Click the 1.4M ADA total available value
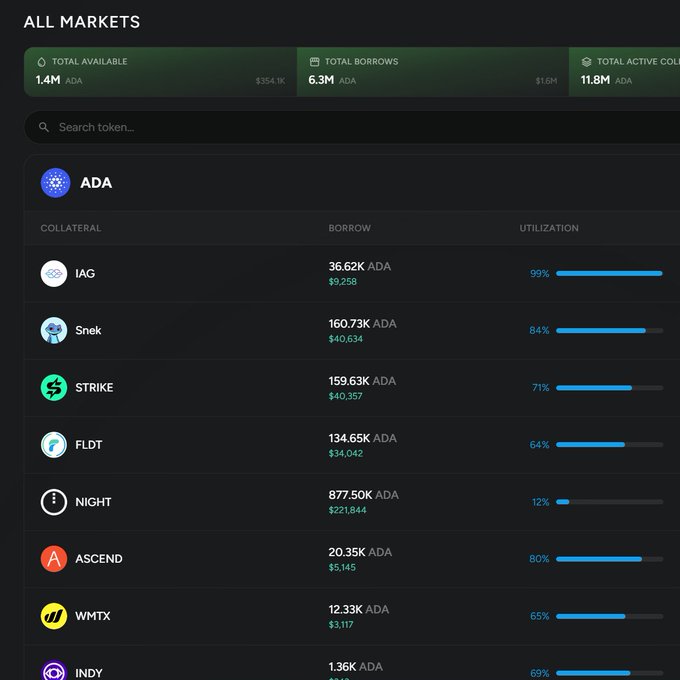 click(59, 80)
